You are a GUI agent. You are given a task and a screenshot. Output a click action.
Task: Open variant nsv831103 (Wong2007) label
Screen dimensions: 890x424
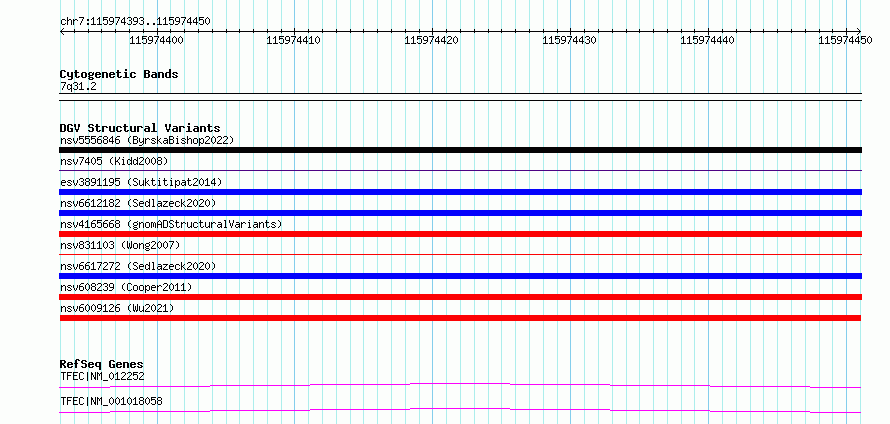point(120,245)
